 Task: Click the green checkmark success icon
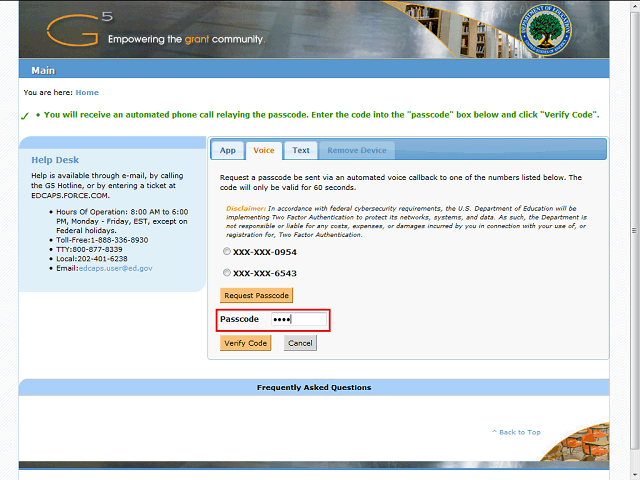24,116
